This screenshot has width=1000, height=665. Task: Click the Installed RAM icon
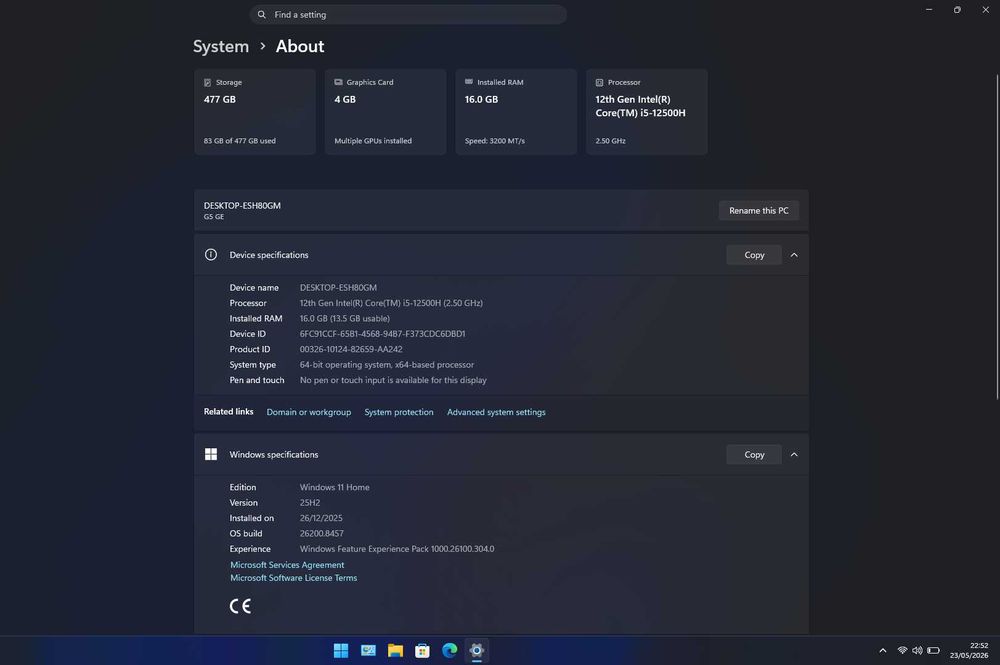(x=469, y=82)
